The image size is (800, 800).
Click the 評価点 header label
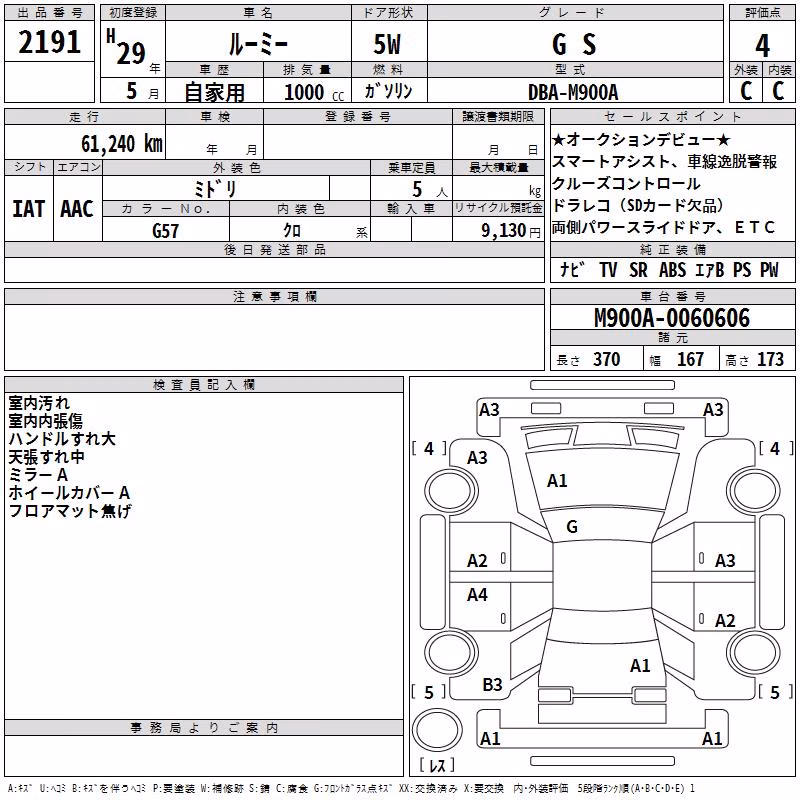point(762,13)
